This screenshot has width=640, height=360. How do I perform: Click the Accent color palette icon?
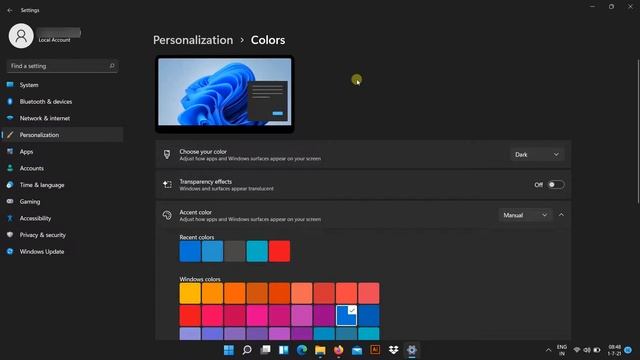[x=167, y=215]
